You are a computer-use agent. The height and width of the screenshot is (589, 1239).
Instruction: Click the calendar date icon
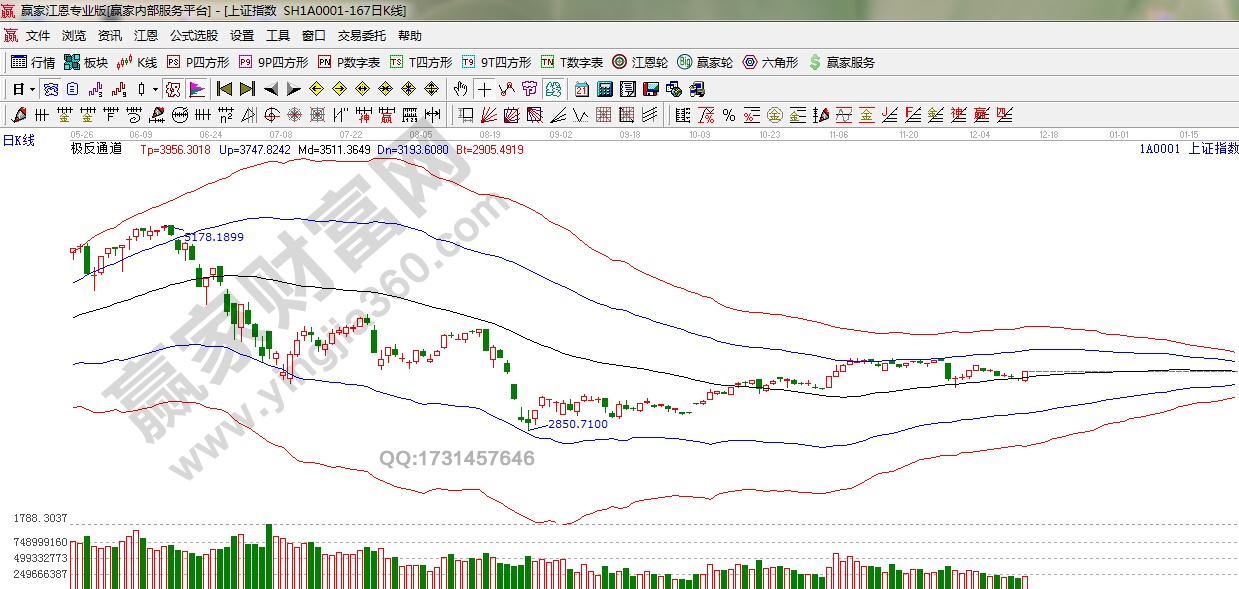point(608,89)
